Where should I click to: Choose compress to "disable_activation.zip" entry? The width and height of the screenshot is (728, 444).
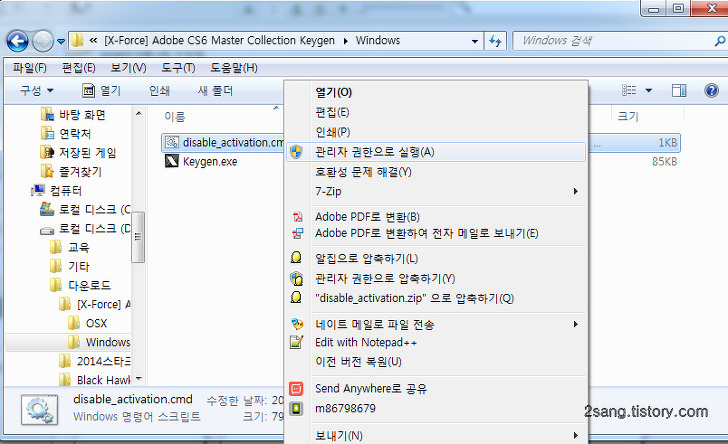pyautogui.click(x=436, y=298)
